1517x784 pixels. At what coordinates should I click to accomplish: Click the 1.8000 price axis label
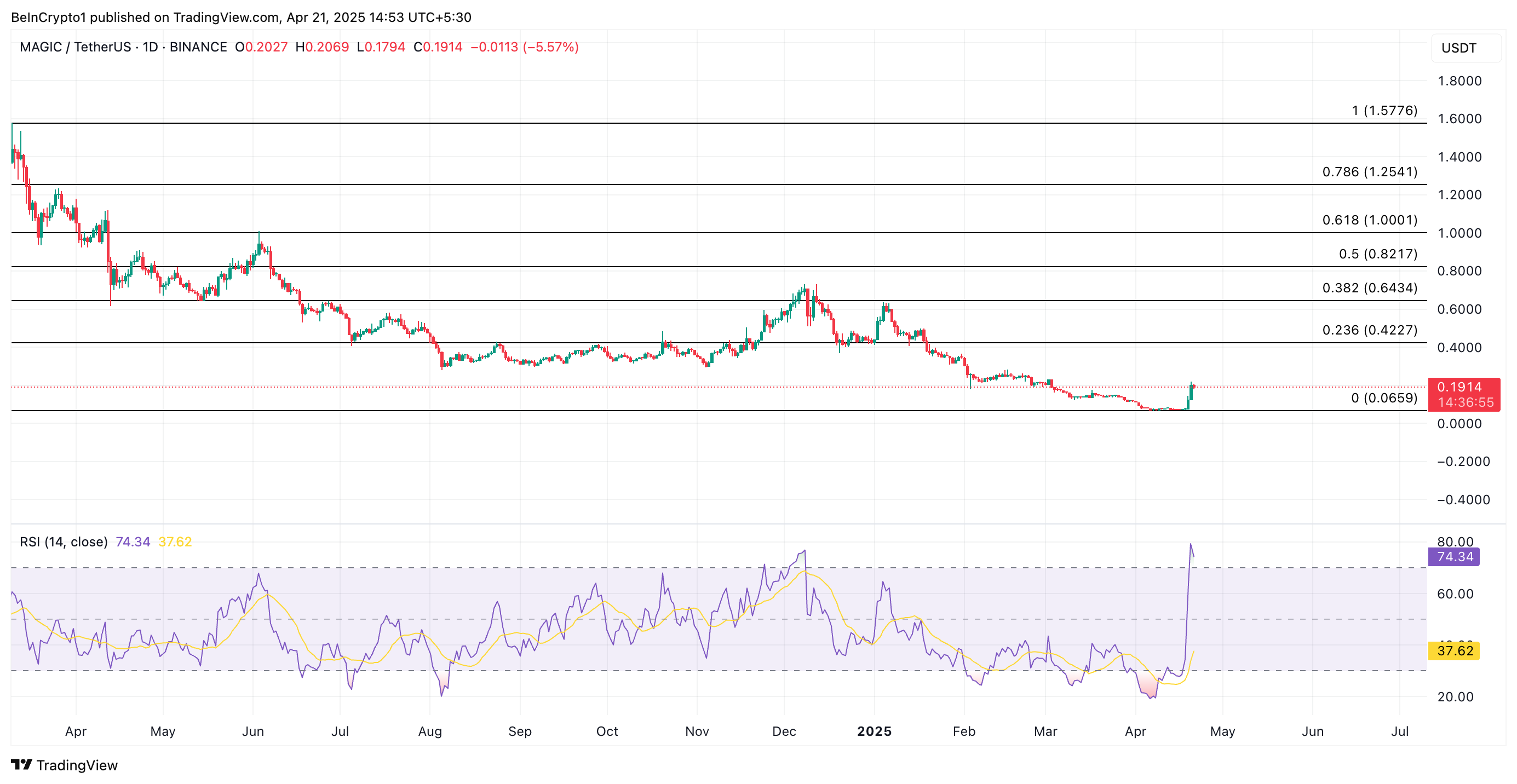pyautogui.click(x=1459, y=81)
